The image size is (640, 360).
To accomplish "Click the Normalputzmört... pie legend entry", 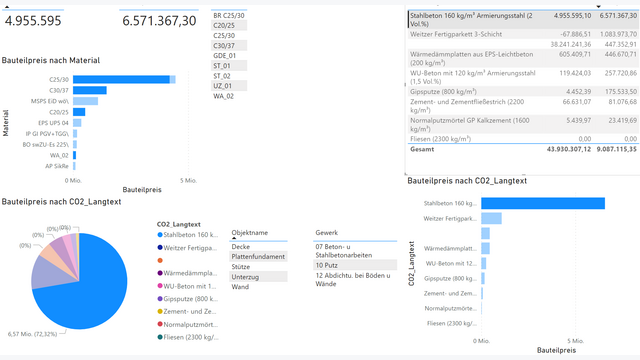I will coord(188,324).
